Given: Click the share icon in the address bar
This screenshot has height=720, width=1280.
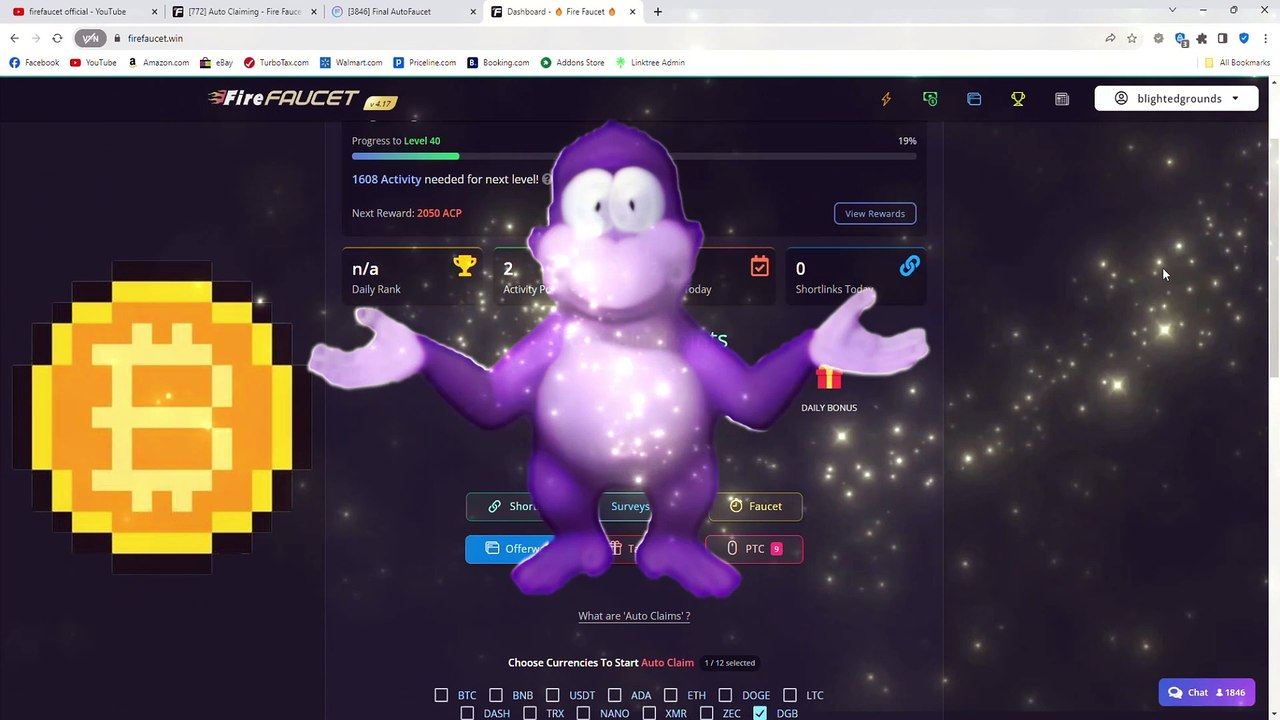Looking at the screenshot, I should pyautogui.click(x=1110, y=38).
